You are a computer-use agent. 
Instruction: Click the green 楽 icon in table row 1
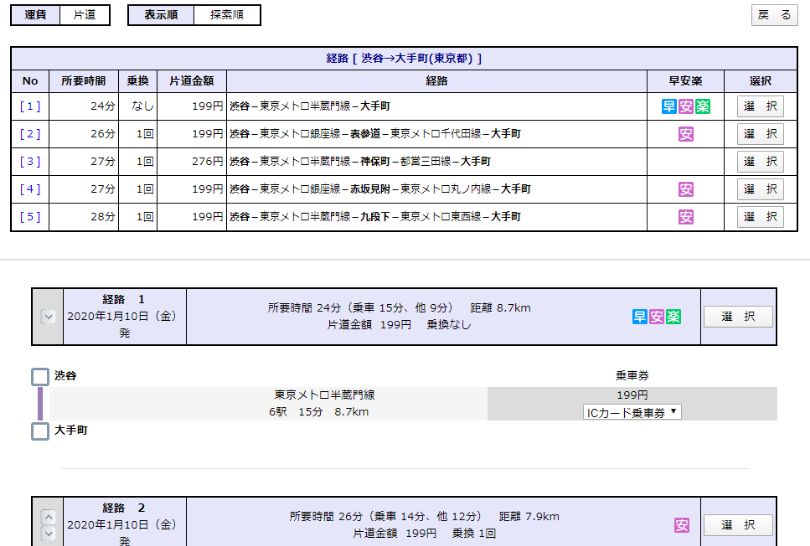tap(702, 107)
